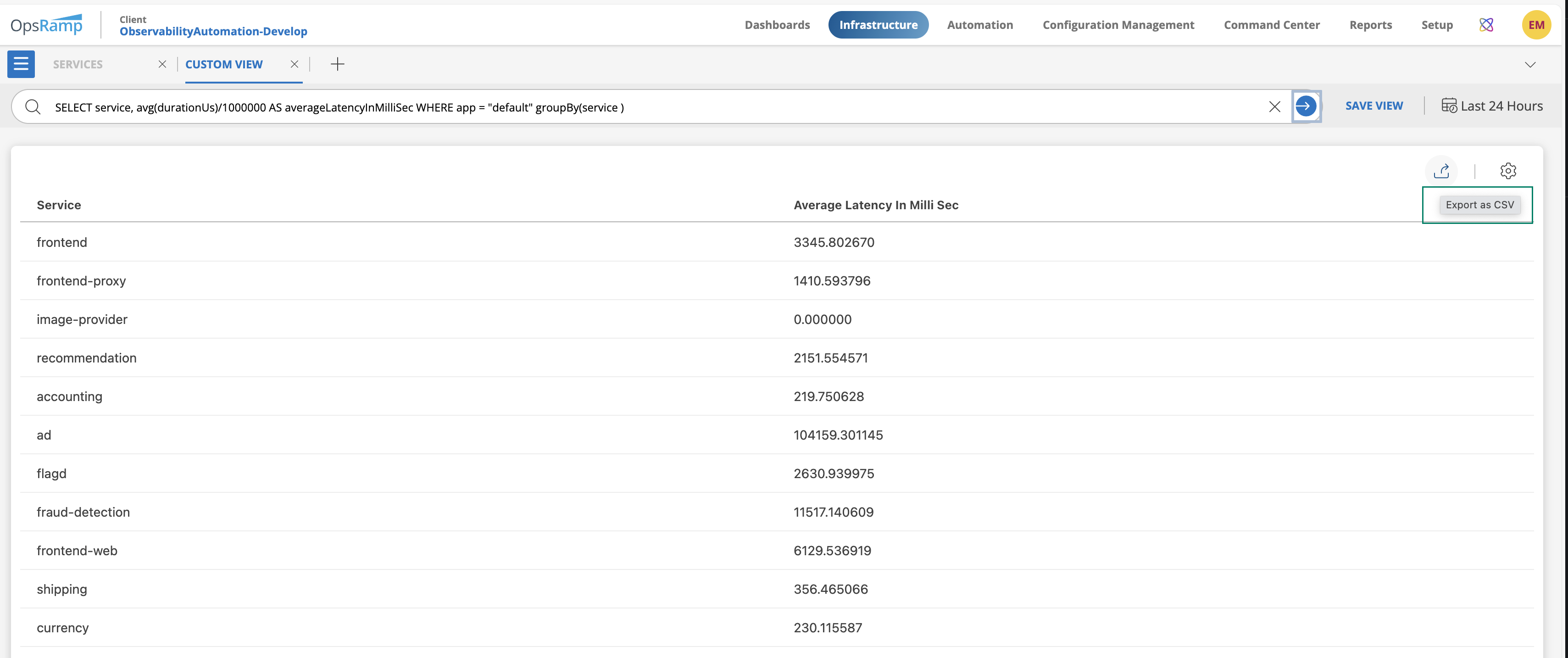This screenshot has width=1568, height=658.
Task: Click latency value 356.465066
Action: click(831, 589)
